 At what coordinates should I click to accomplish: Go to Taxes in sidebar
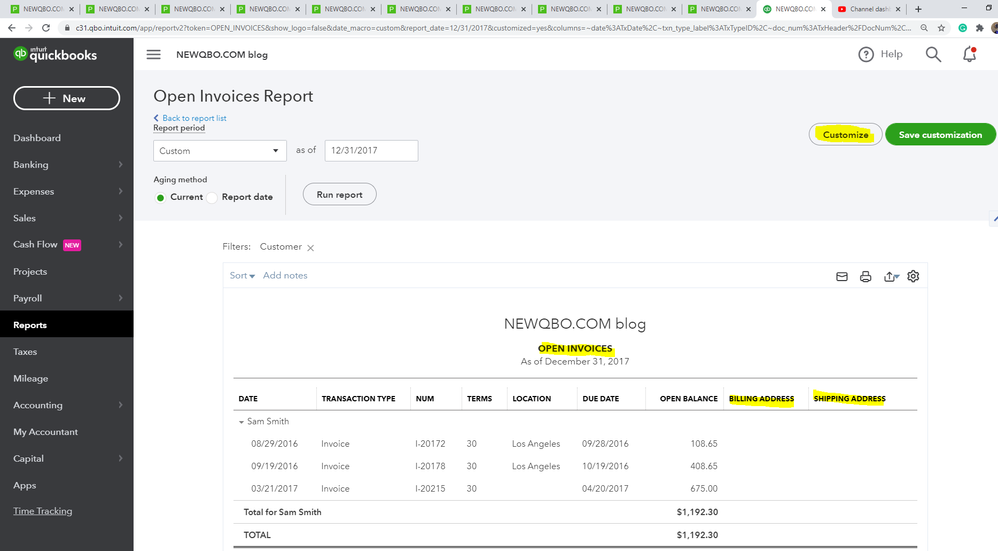[25, 352]
